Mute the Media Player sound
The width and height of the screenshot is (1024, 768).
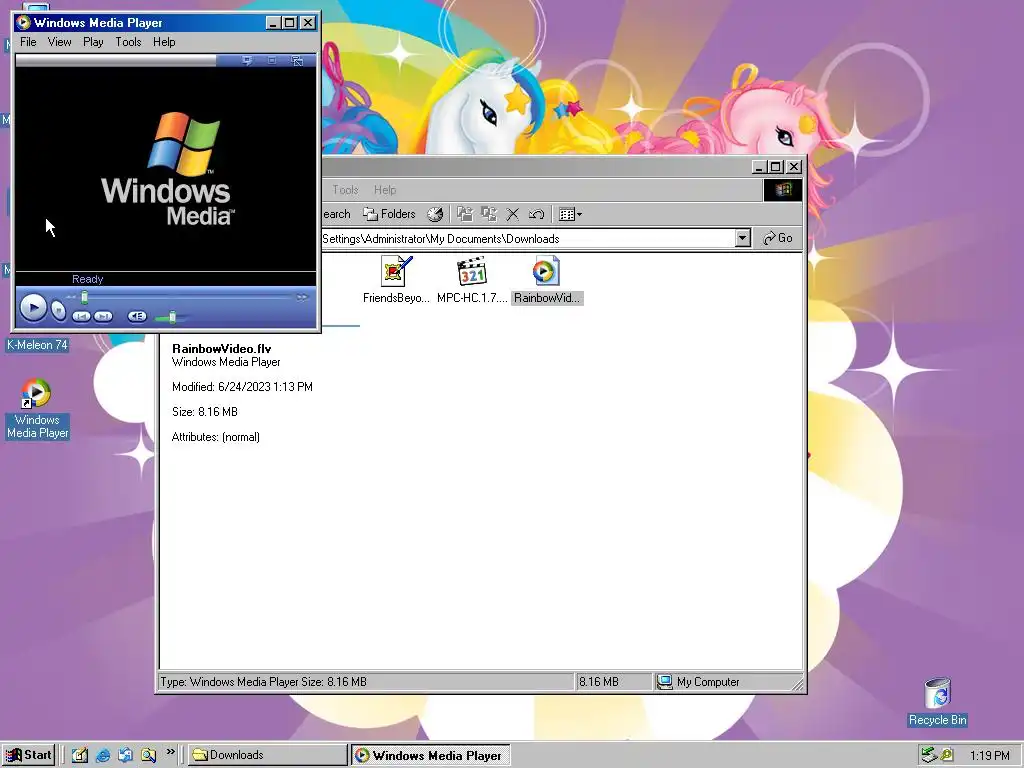tap(137, 316)
